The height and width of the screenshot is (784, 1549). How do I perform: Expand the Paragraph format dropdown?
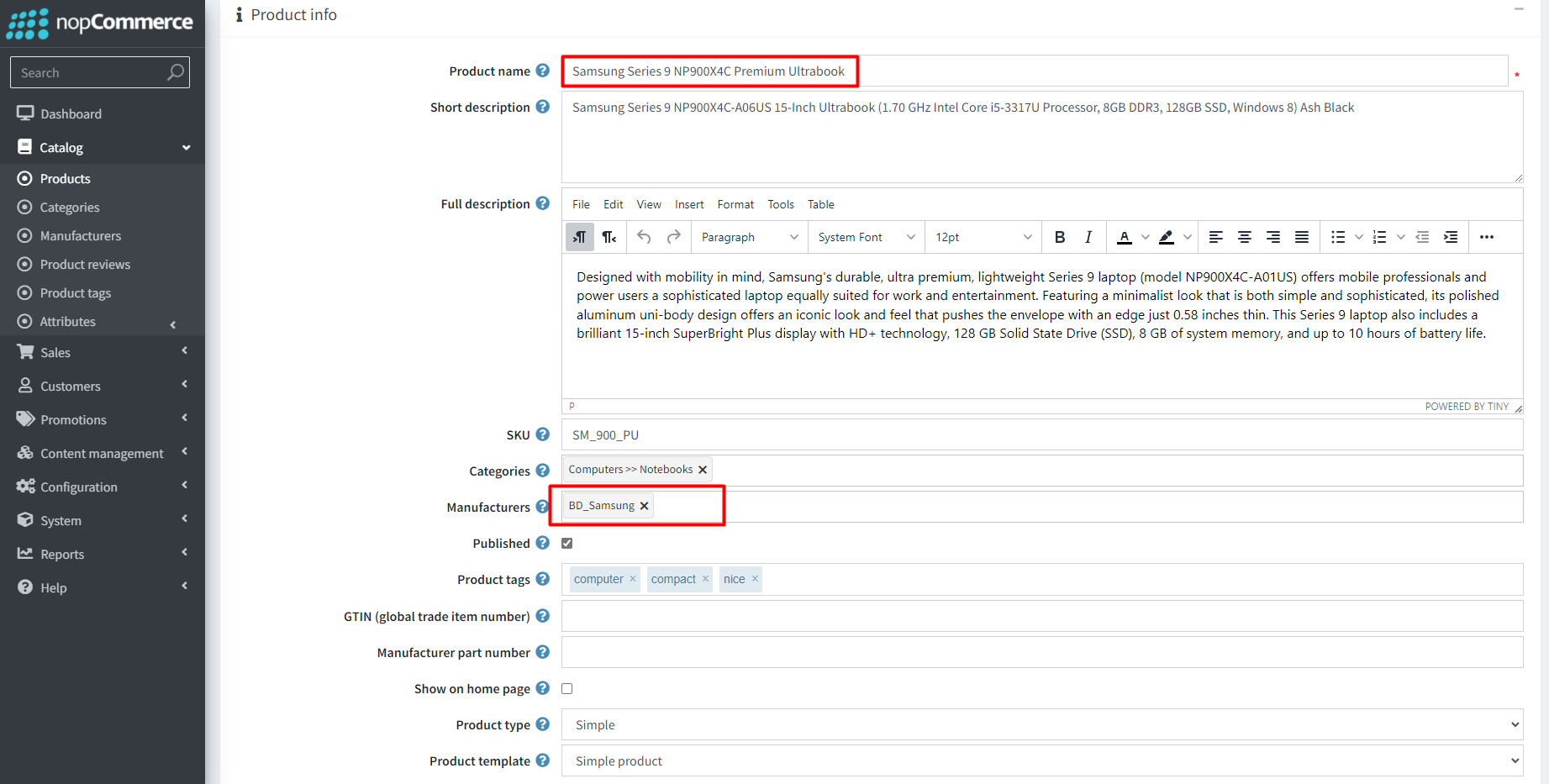(x=748, y=238)
